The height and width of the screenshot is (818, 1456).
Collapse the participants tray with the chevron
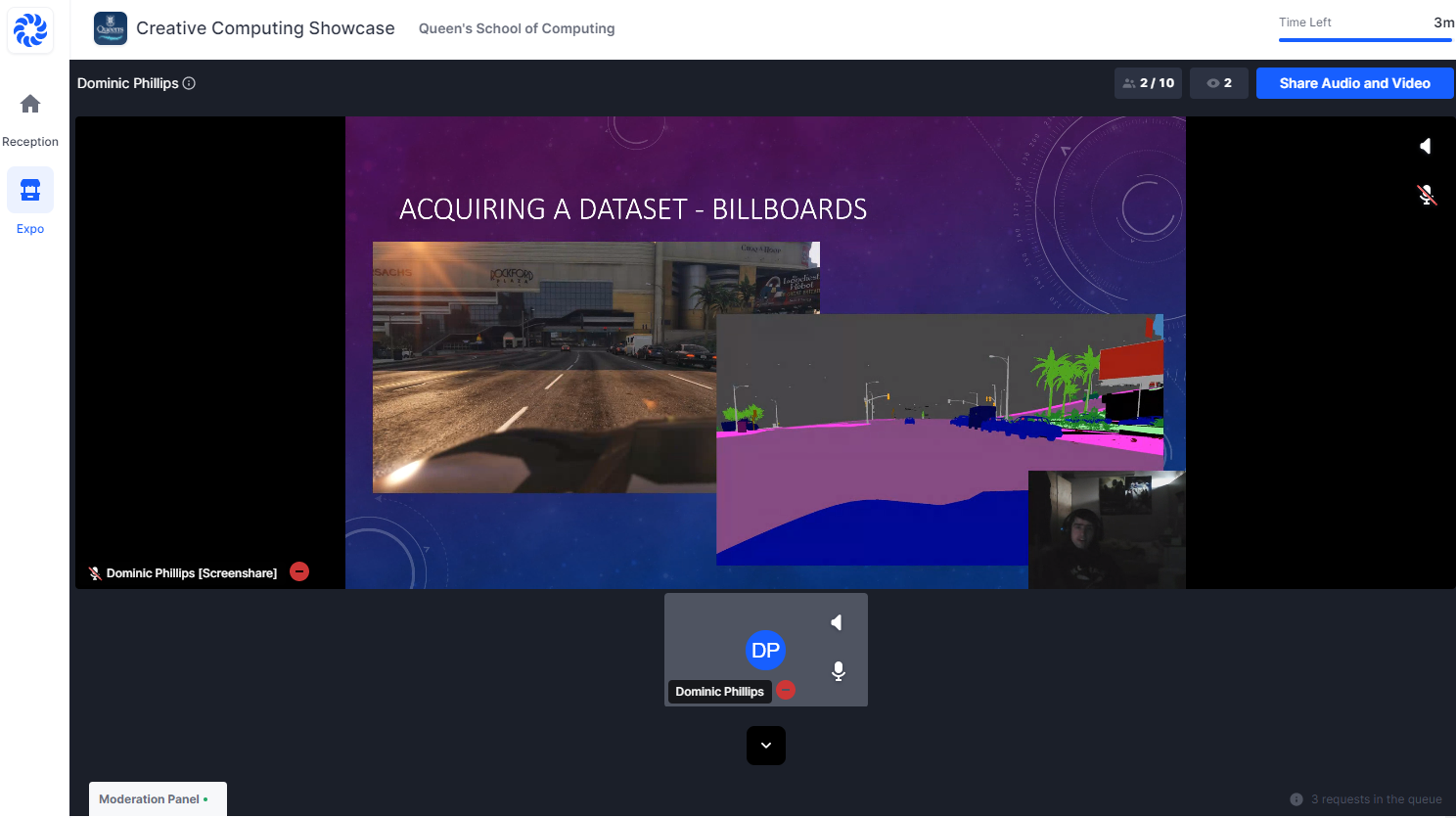pos(766,746)
